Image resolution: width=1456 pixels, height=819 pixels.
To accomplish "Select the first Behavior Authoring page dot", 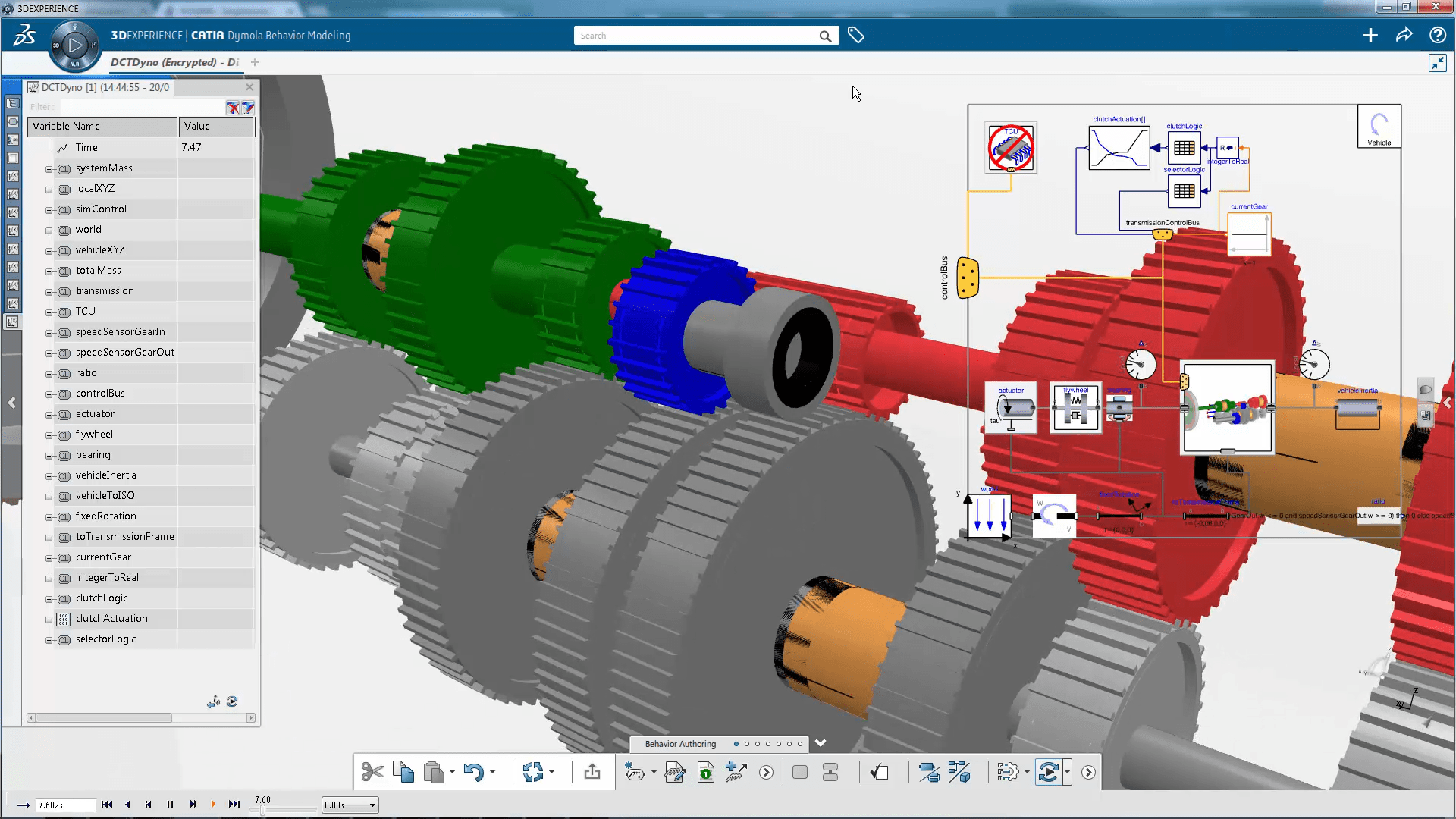I will 736,744.
